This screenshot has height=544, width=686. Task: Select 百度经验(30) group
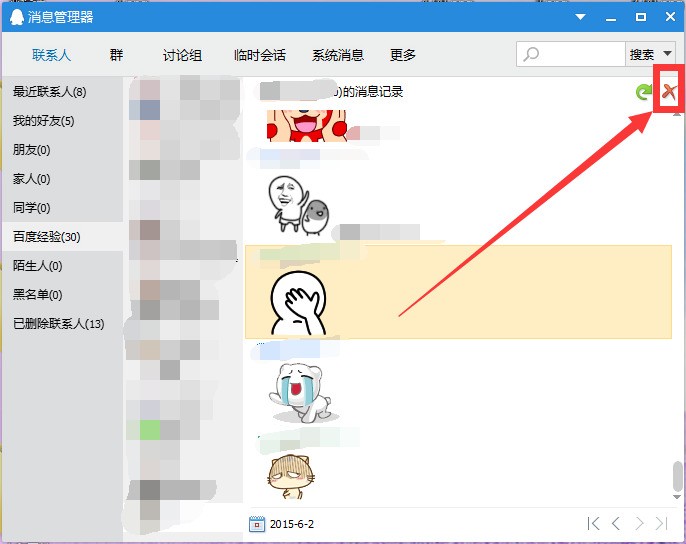62,236
